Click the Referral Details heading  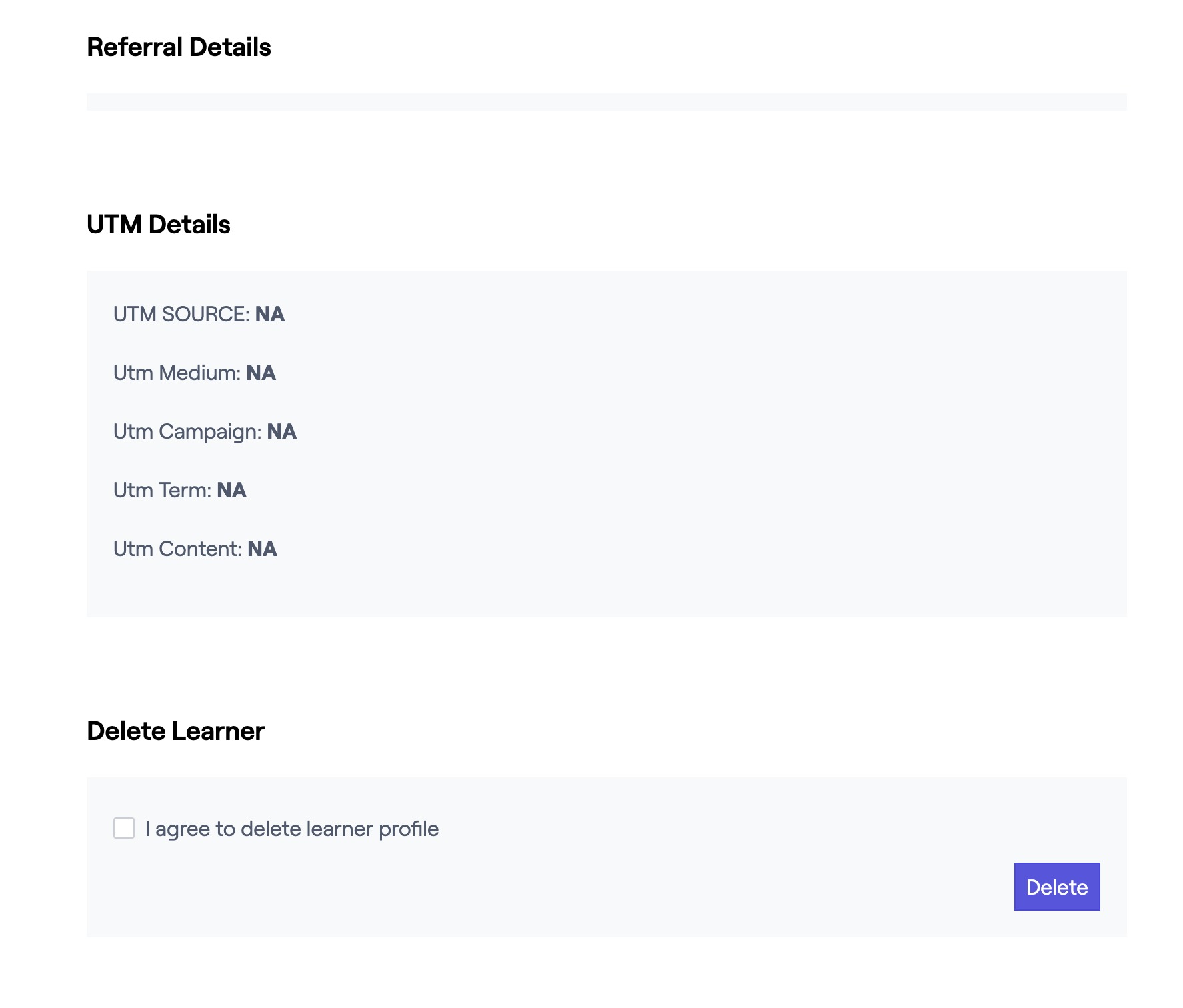(x=179, y=47)
